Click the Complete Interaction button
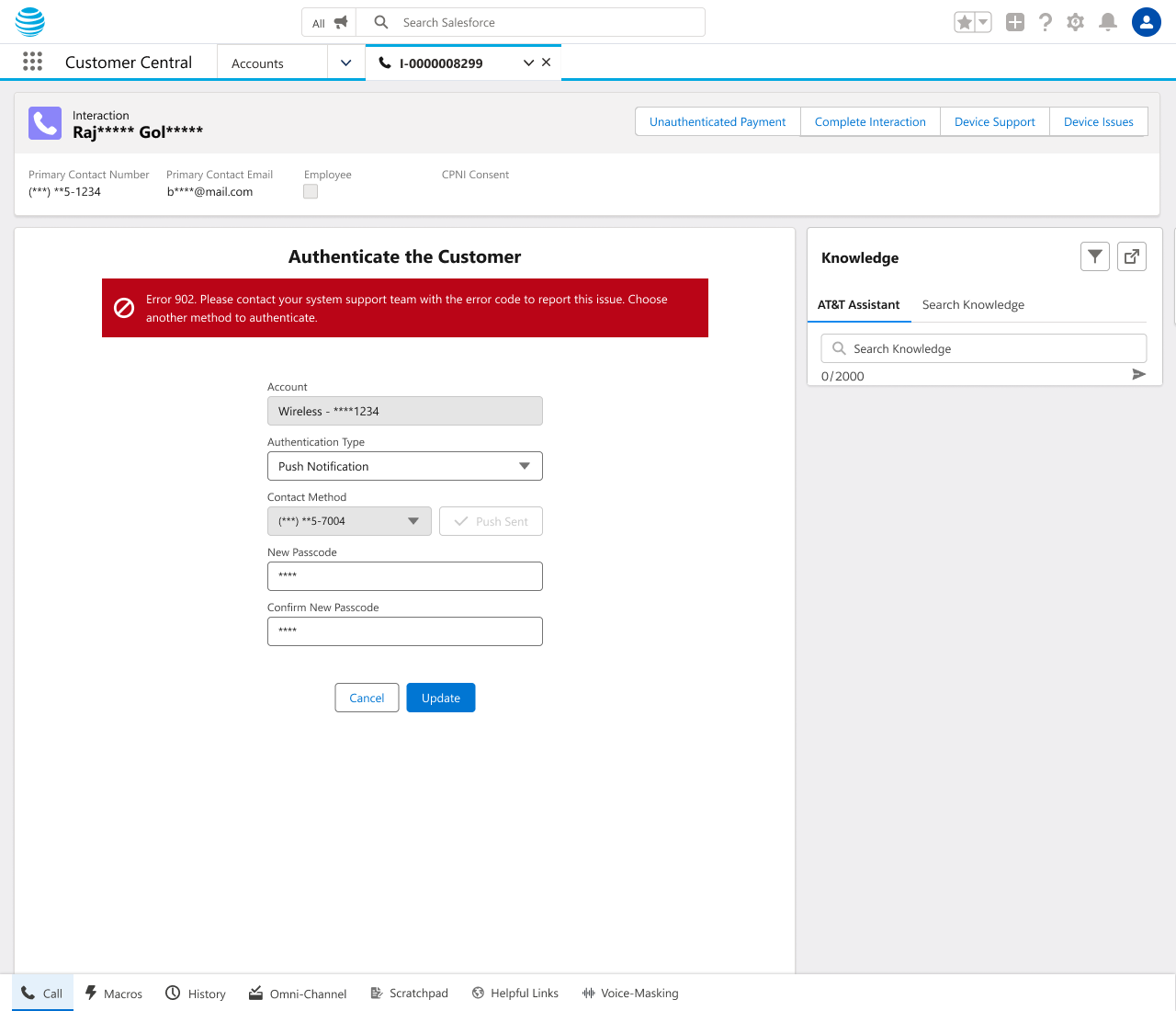Screen dimensions: 1176x1011 [x=870, y=121]
